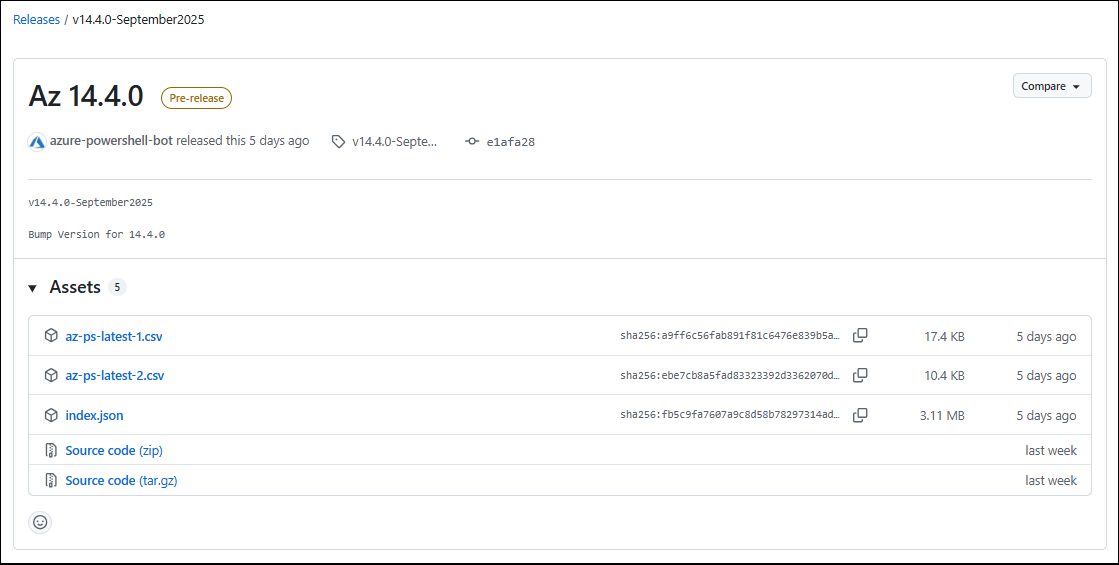Click the Assets count badge 5
The image size is (1119, 565).
117,287
